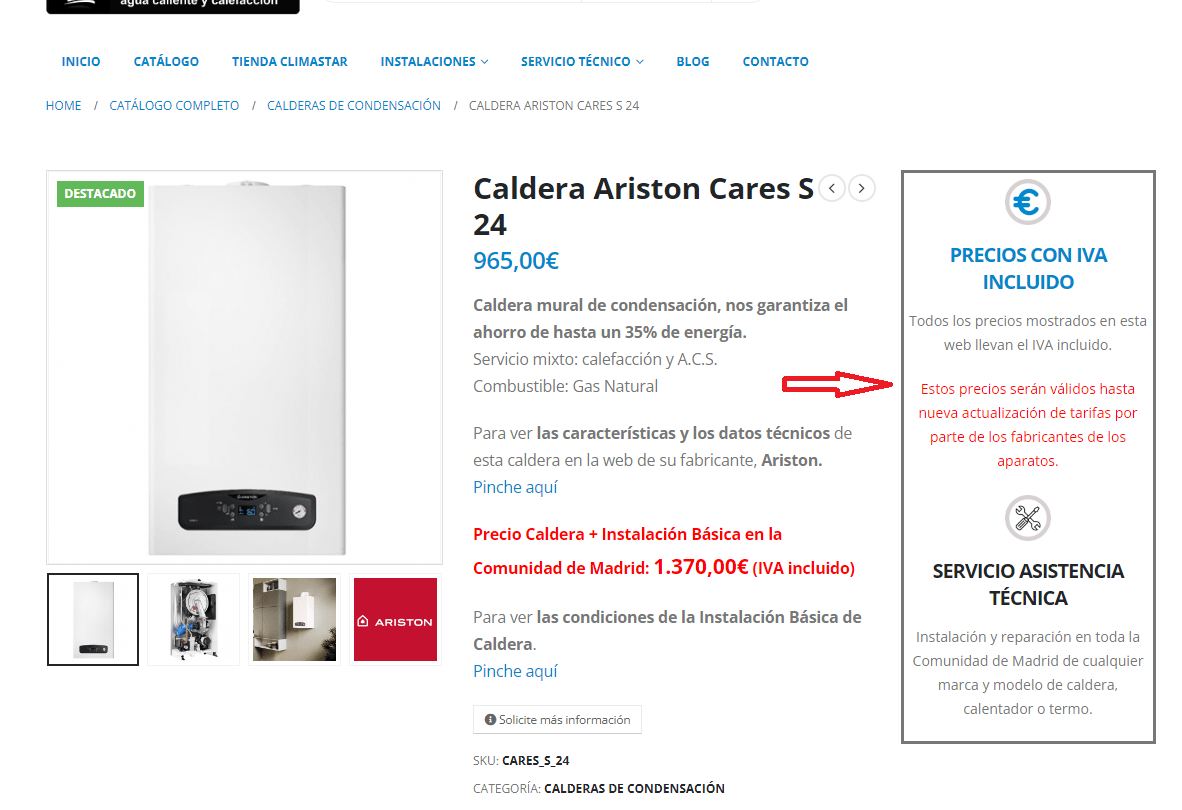Select the first white boiler thumbnail
The width and height of the screenshot is (1182, 810).
[x=93, y=619]
